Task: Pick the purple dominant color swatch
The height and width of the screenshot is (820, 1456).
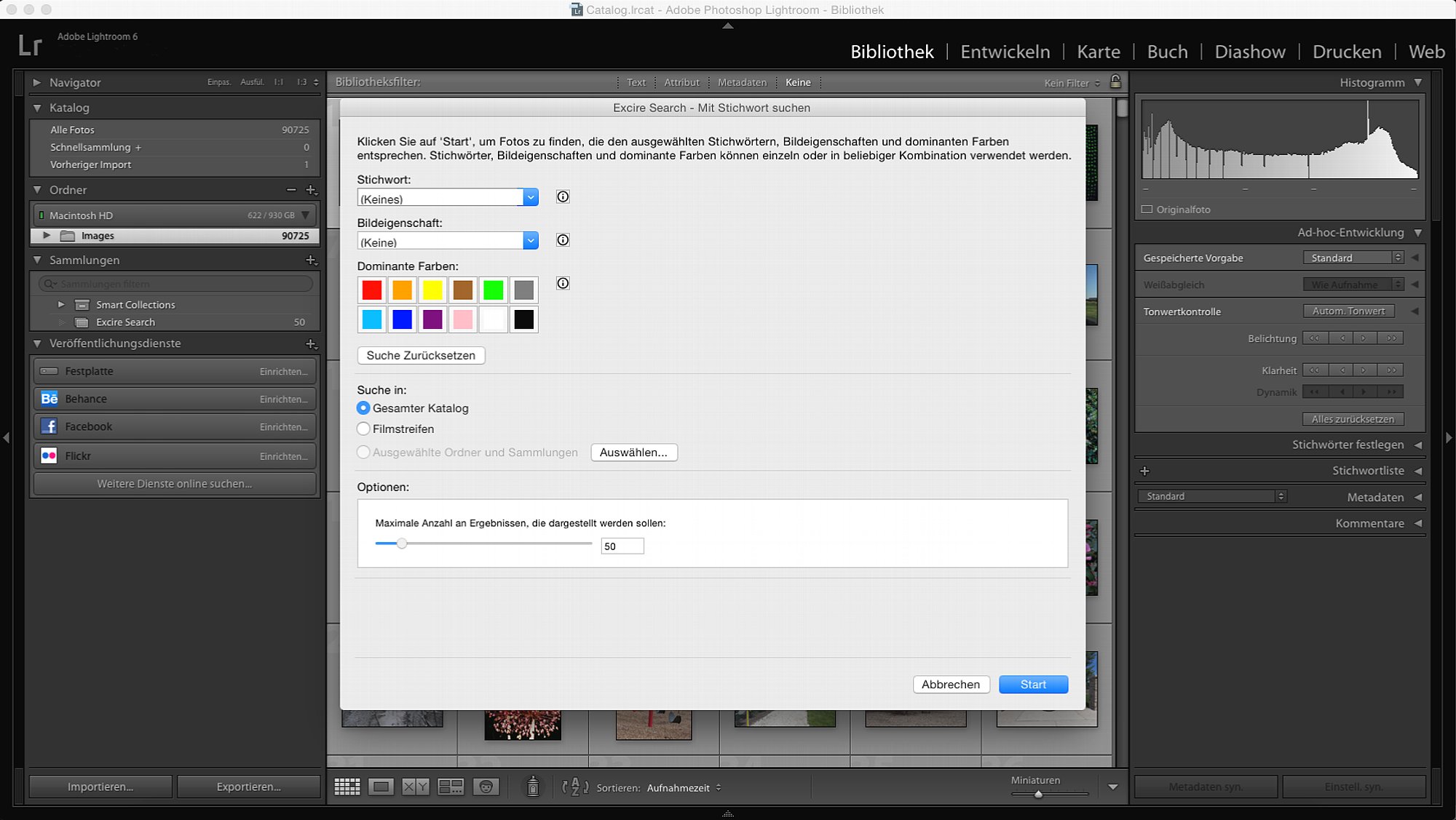Action: point(432,319)
